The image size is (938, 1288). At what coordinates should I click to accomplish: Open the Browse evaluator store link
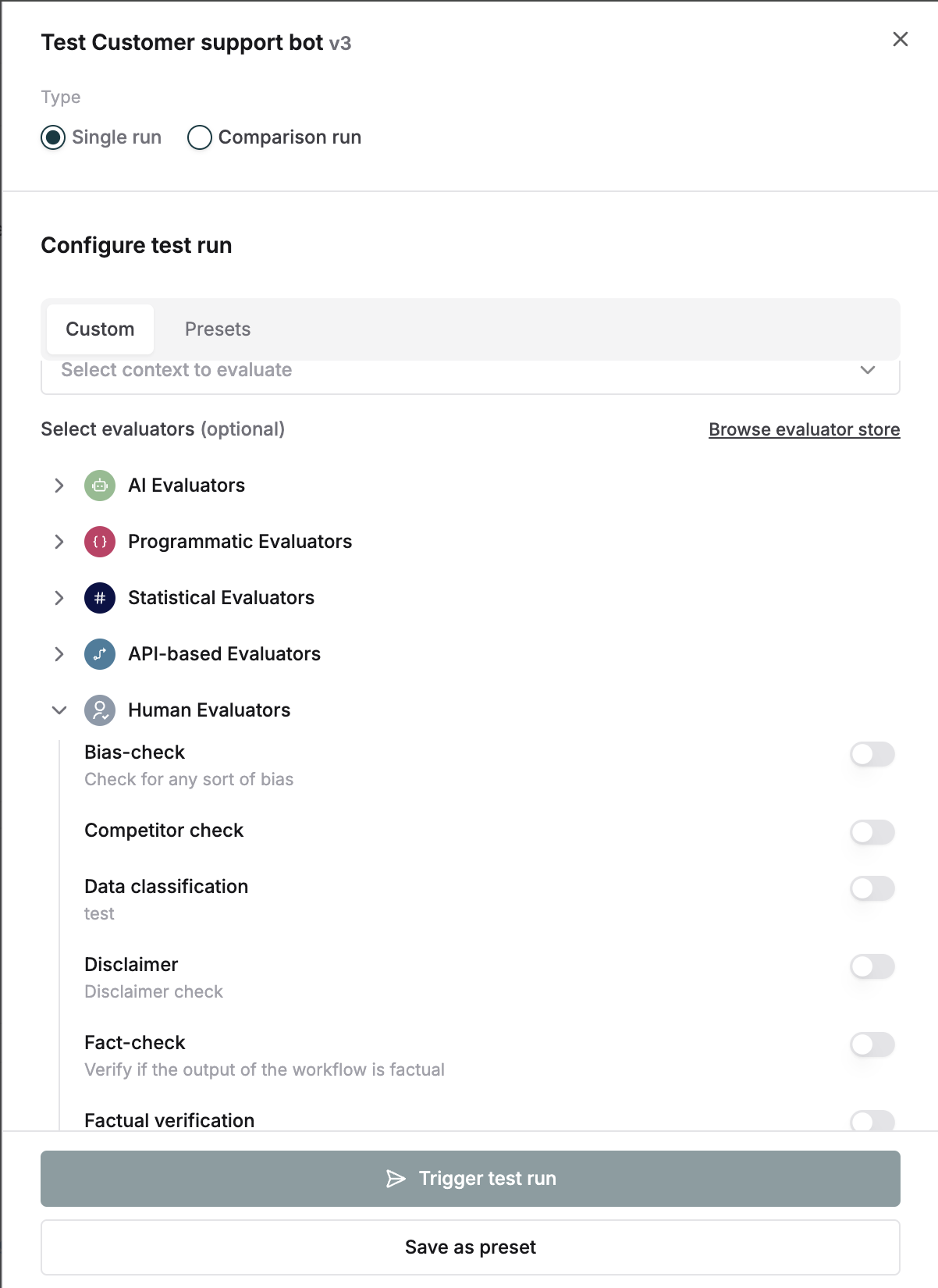804,429
